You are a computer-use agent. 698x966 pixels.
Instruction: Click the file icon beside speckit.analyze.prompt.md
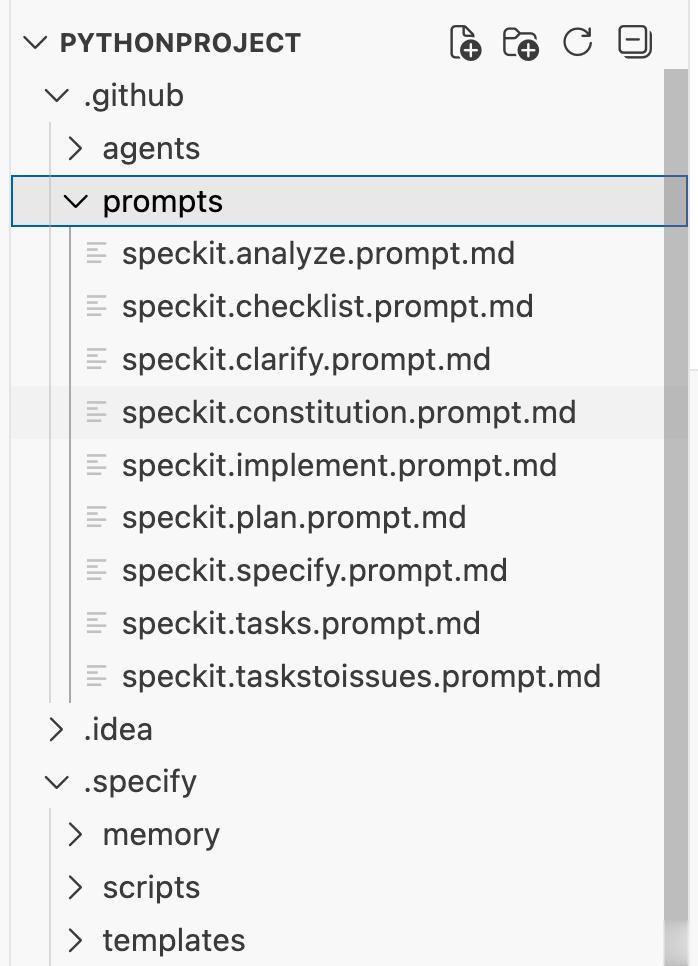[97, 254]
